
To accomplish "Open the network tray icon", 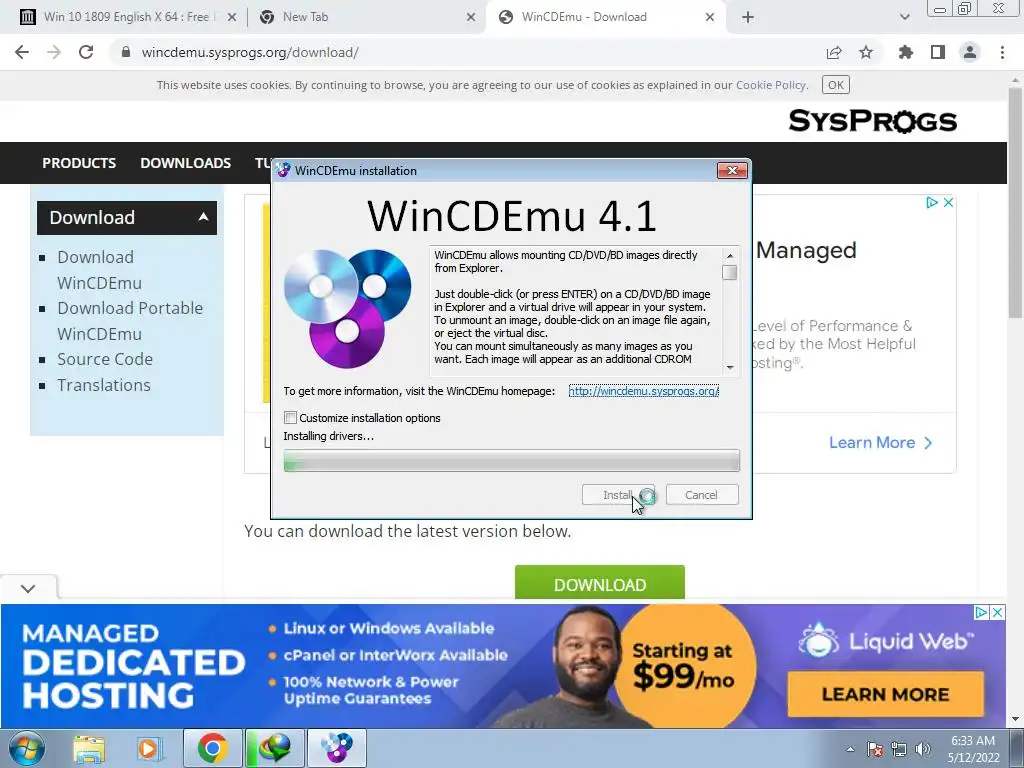I will [x=899, y=749].
